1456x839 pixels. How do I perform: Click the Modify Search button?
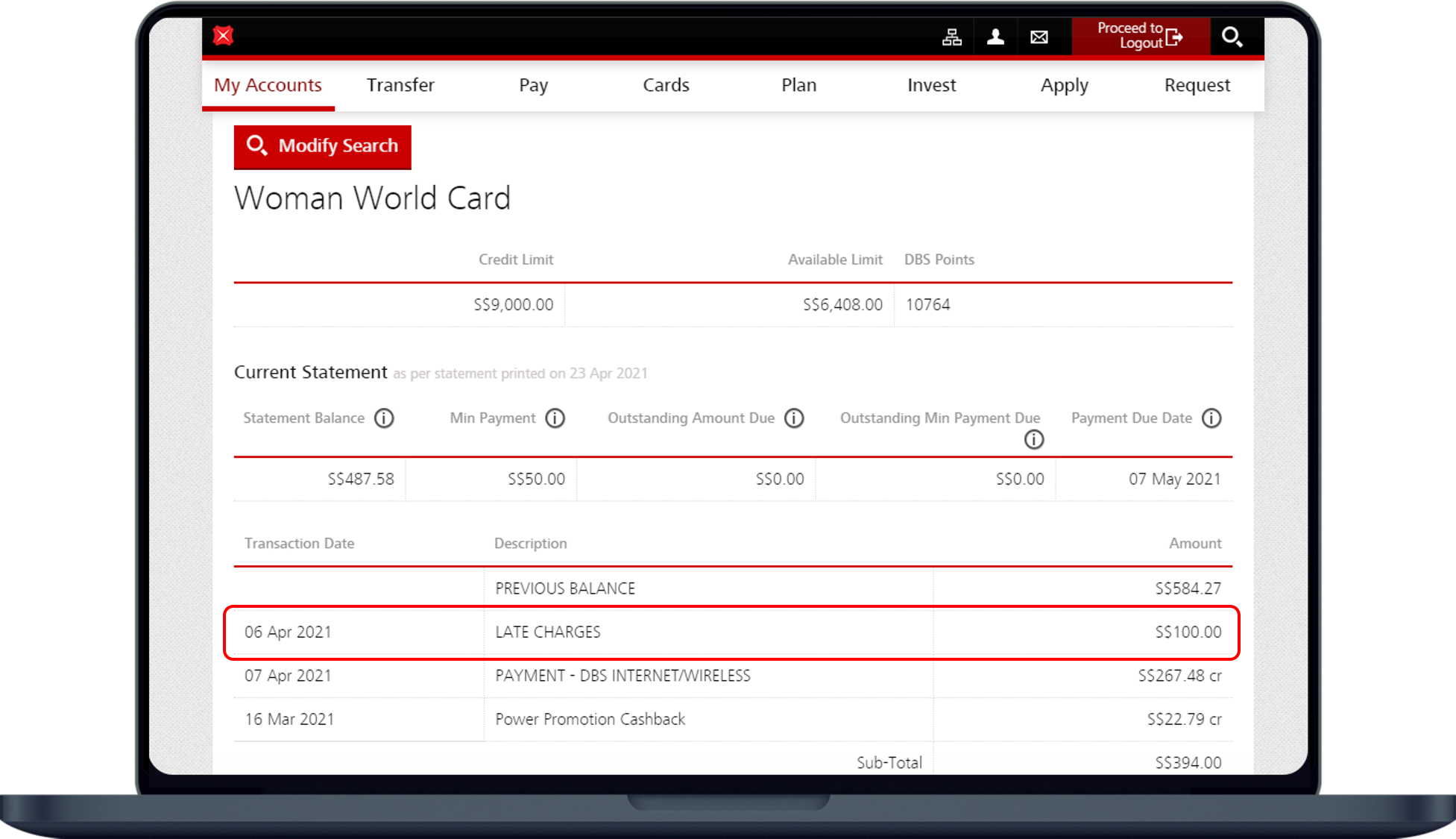(322, 146)
